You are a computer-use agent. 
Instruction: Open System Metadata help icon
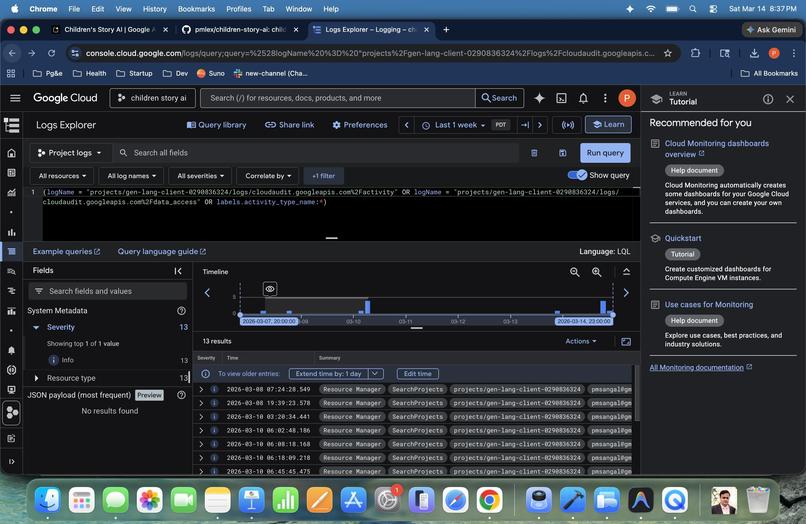[181, 311]
